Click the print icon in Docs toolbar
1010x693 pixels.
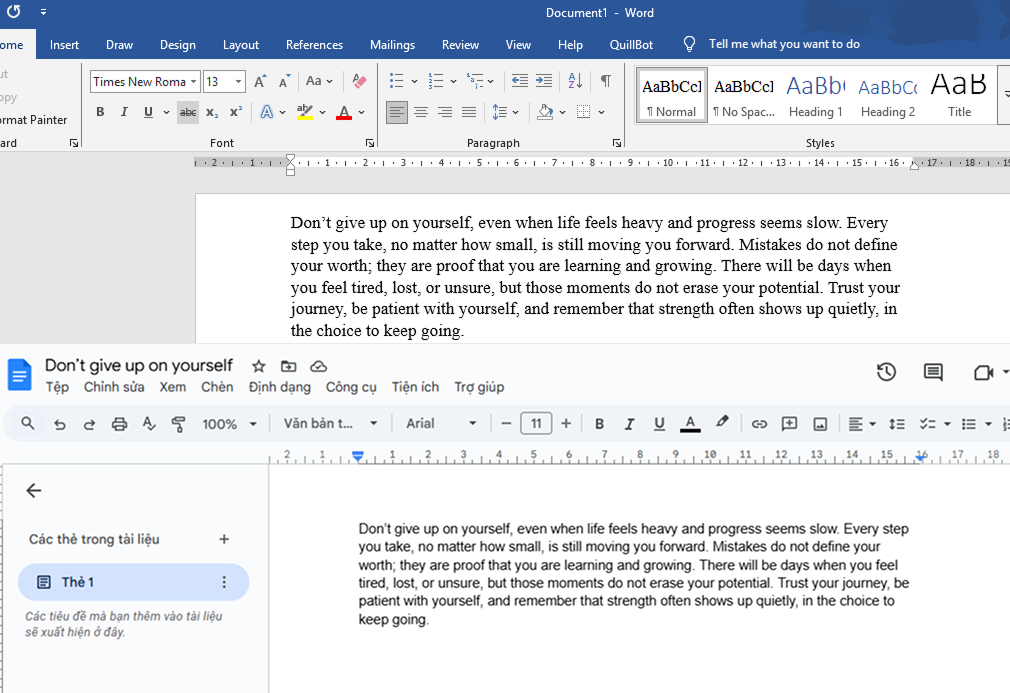(119, 424)
